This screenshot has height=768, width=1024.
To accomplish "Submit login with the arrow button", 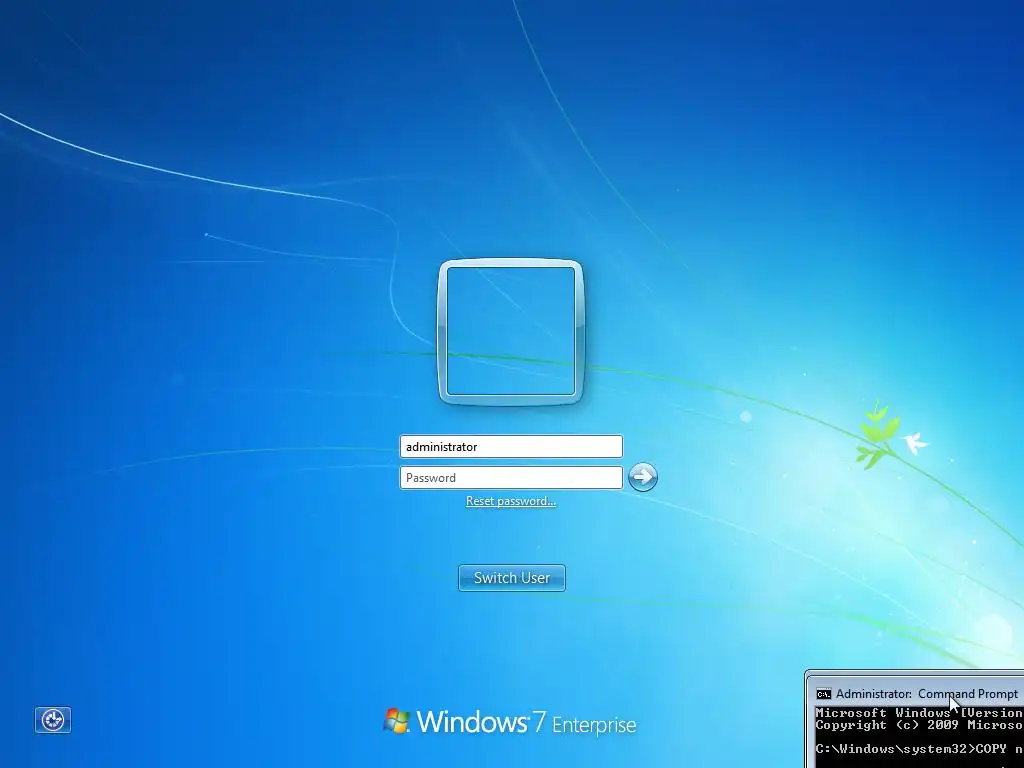I will pyautogui.click(x=643, y=477).
